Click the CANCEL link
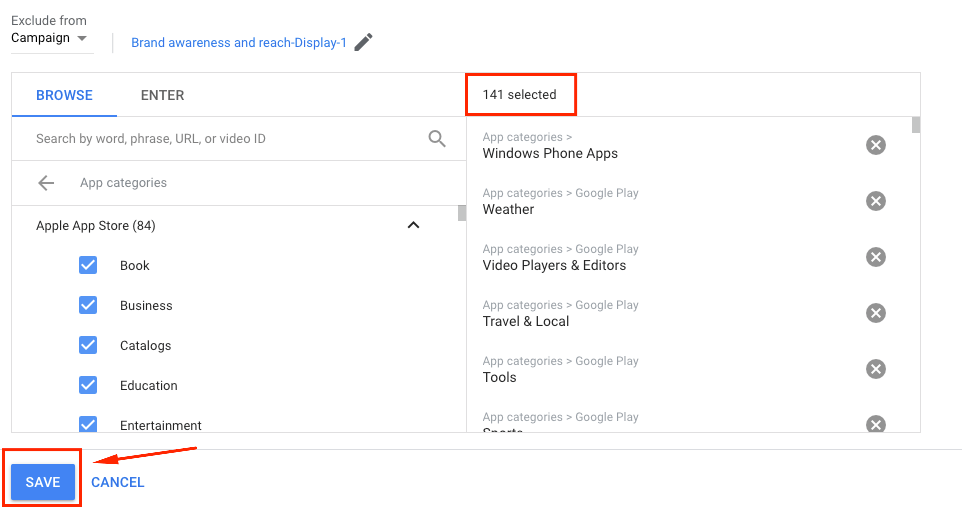Viewport: 962px width, 512px height. click(x=118, y=482)
